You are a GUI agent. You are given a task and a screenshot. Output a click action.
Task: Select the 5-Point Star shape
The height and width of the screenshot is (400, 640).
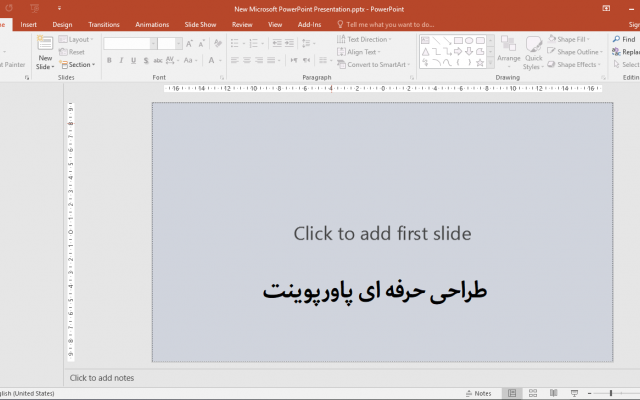[x=480, y=62]
